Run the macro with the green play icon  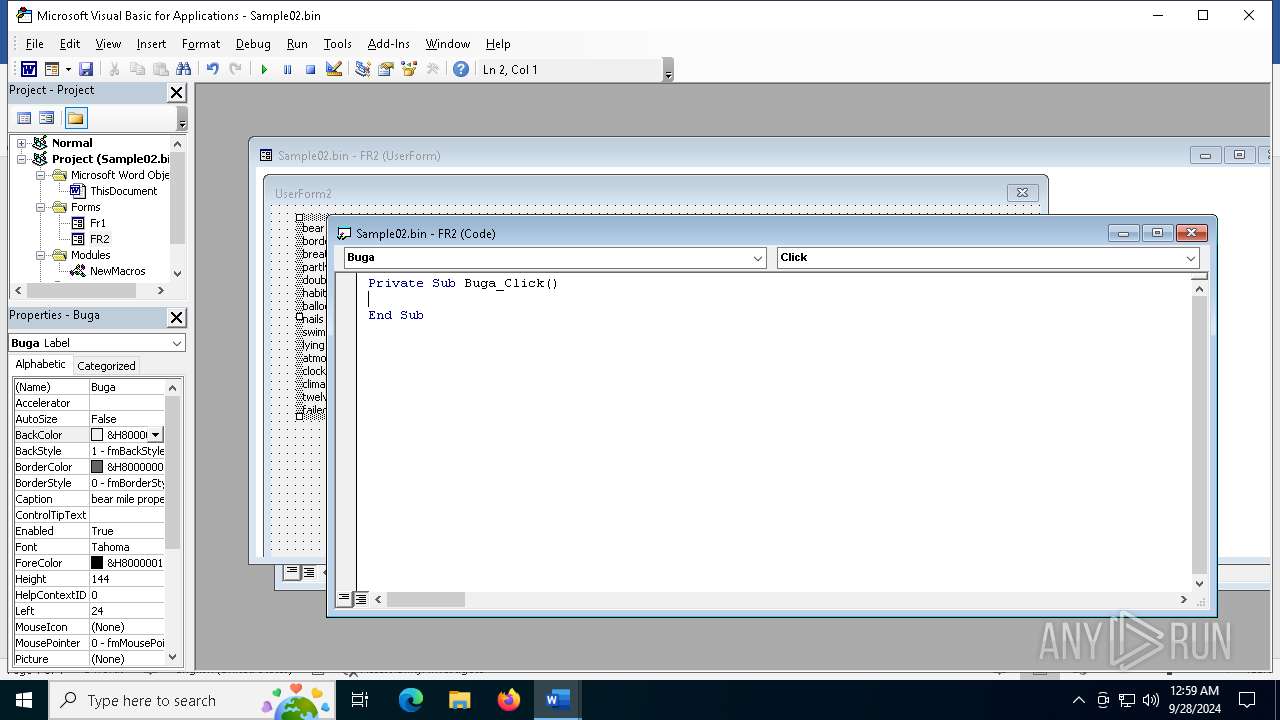pyautogui.click(x=264, y=69)
